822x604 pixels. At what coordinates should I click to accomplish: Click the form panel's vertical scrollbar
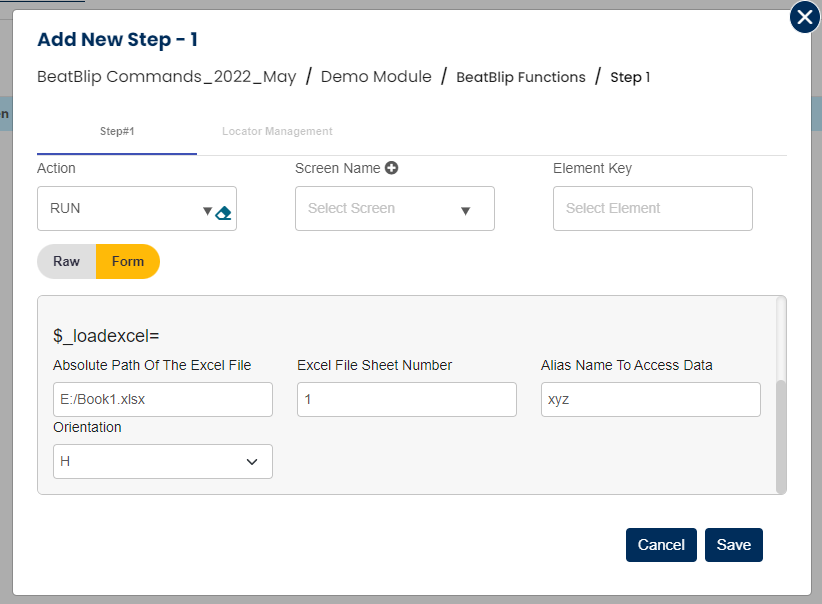pos(781,435)
